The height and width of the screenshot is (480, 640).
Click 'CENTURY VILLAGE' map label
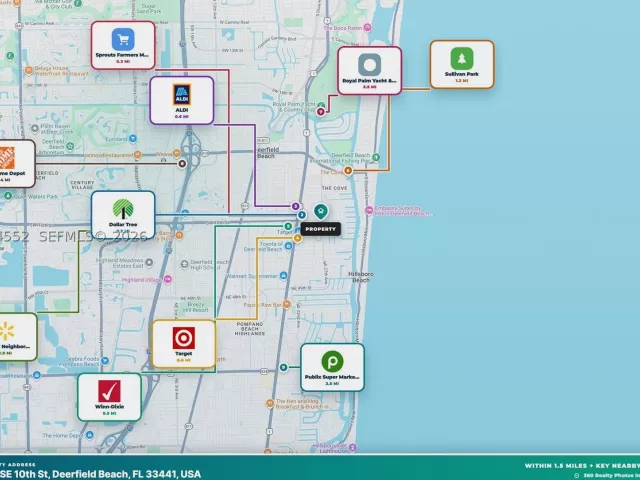point(82,185)
